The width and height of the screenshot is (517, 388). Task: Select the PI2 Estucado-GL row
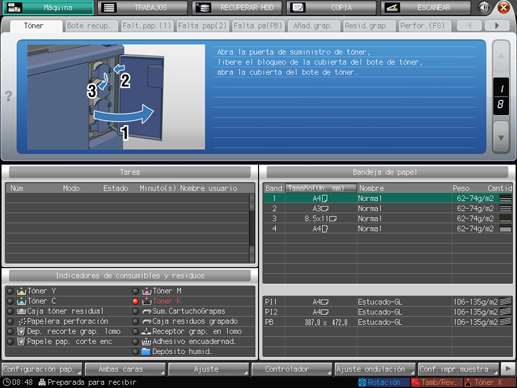tap(388, 312)
